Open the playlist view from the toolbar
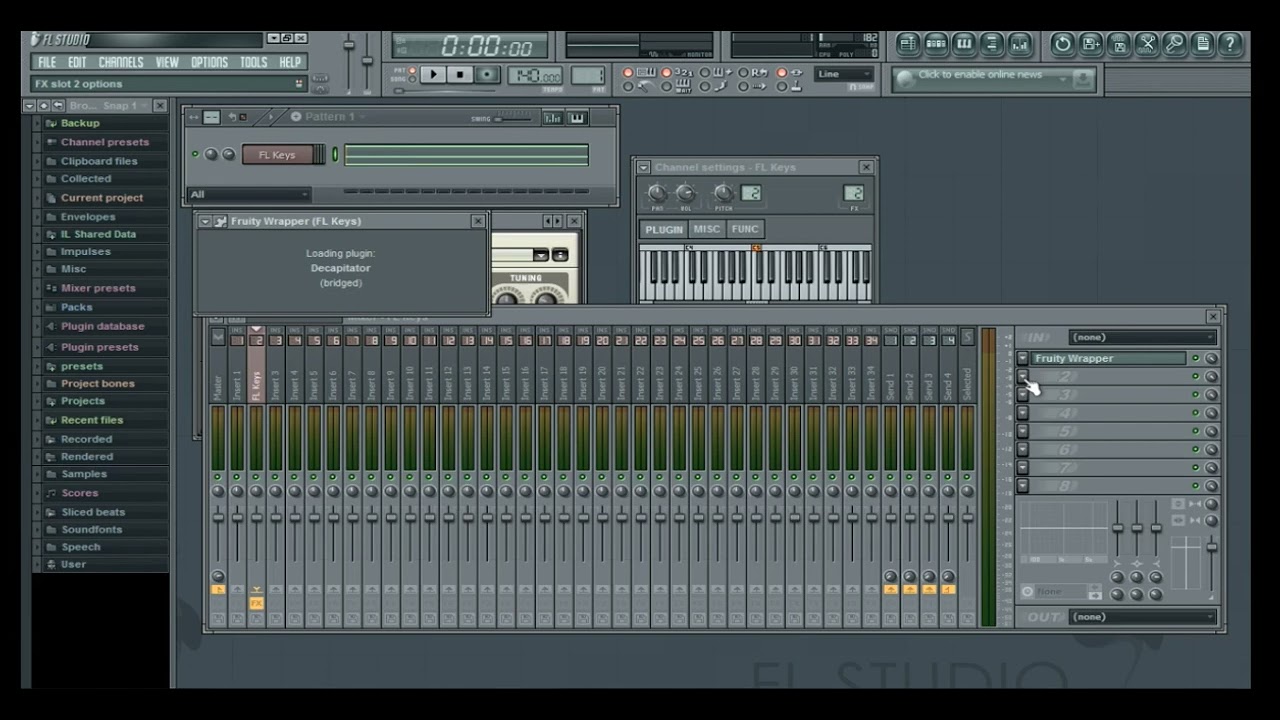The image size is (1280, 720). 908,43
